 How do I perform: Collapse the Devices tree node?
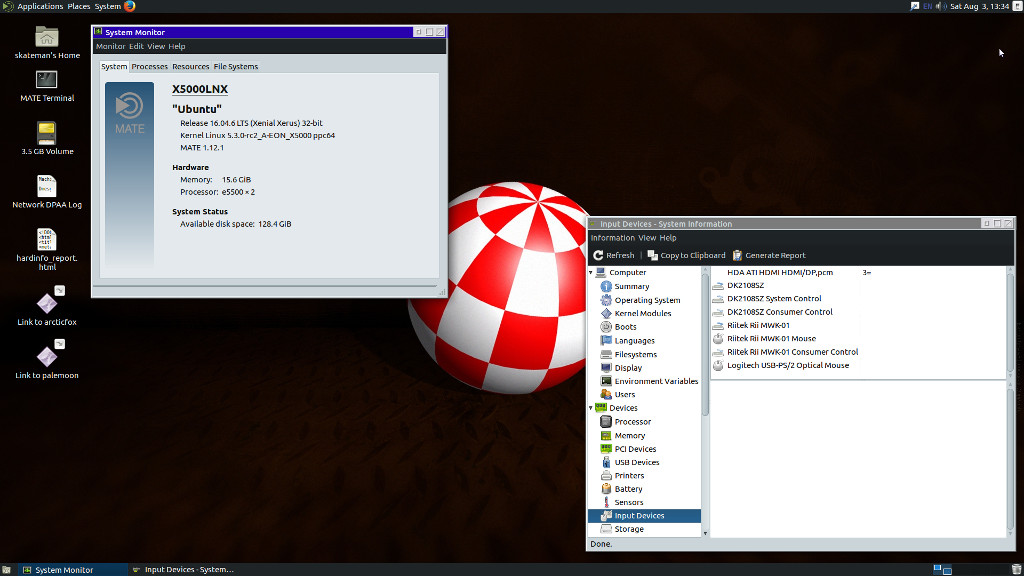pos(591,408)
